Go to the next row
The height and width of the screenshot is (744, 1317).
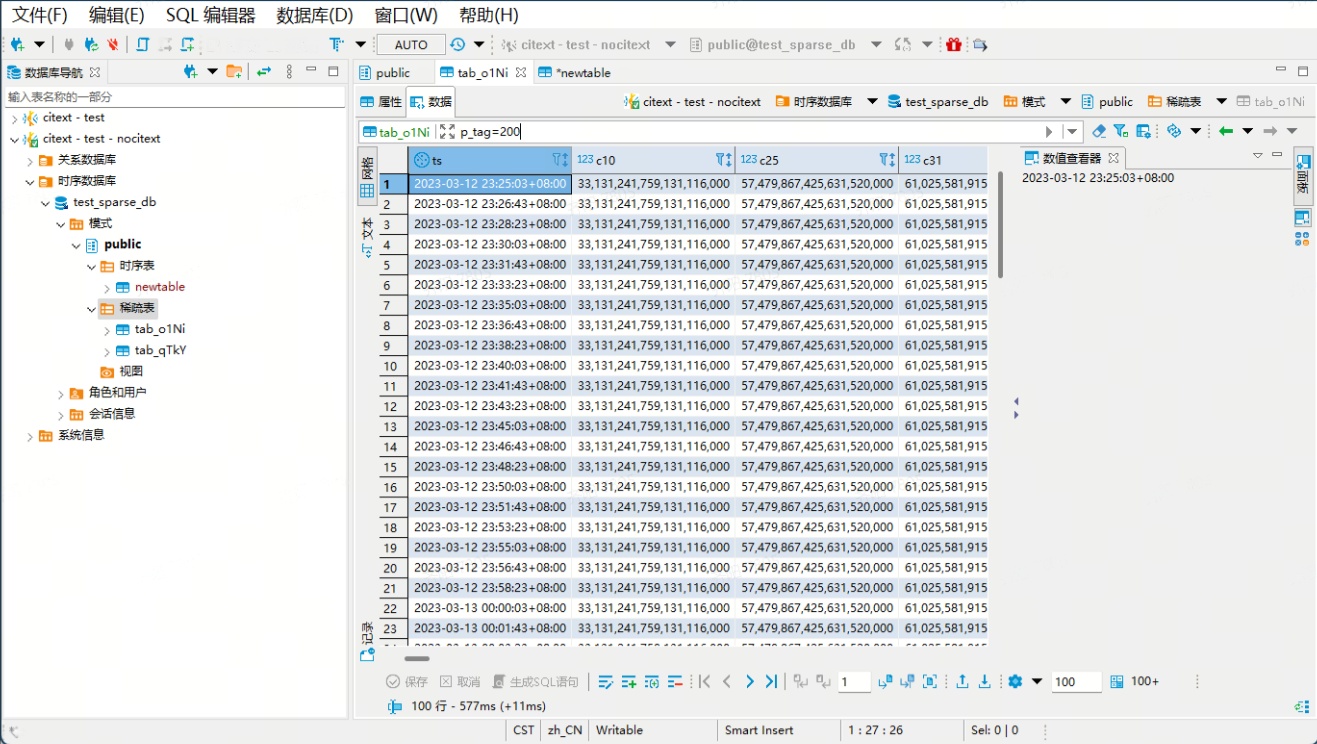click(x=750, y=682)
